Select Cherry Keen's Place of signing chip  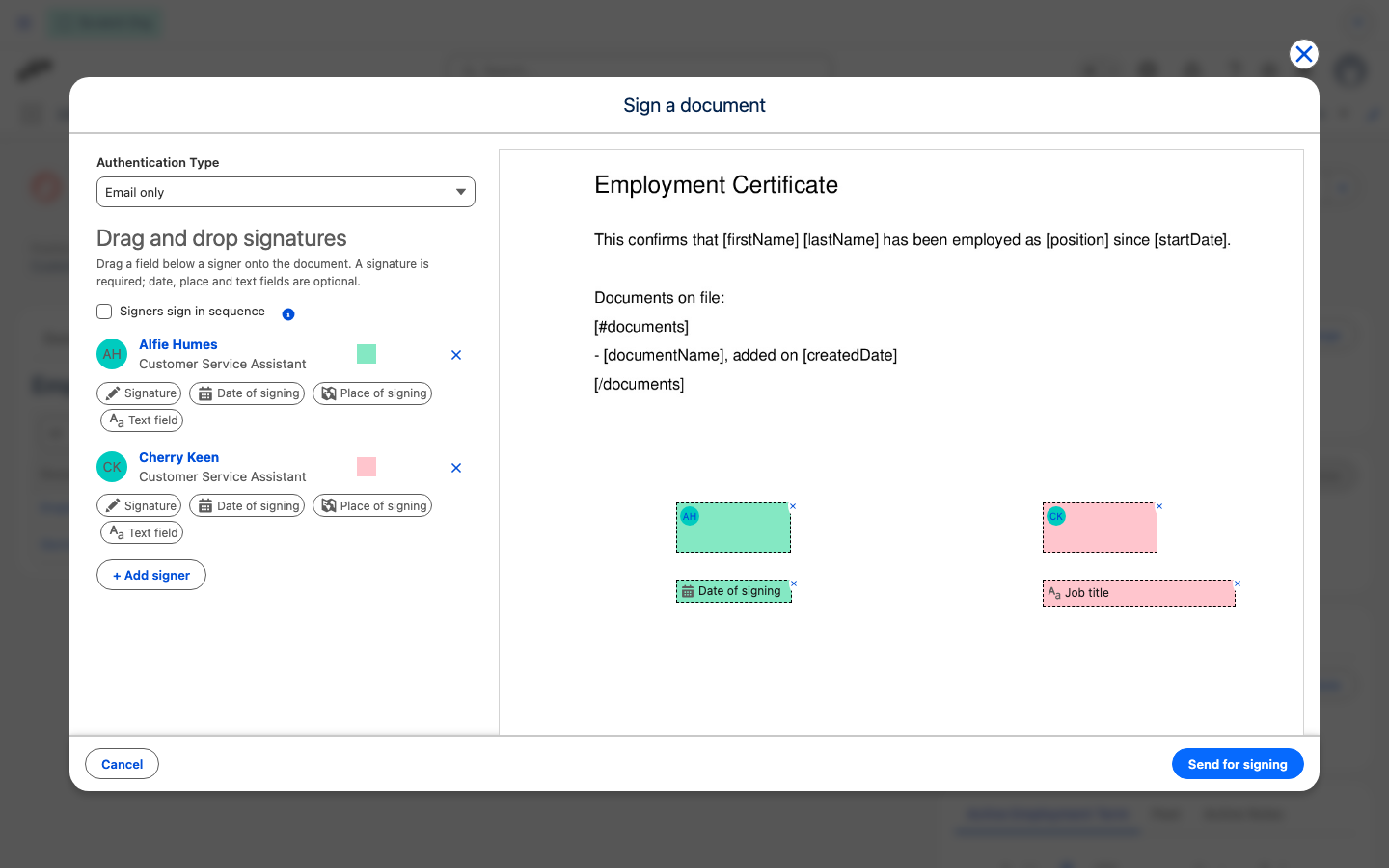[x=372, y=506]
